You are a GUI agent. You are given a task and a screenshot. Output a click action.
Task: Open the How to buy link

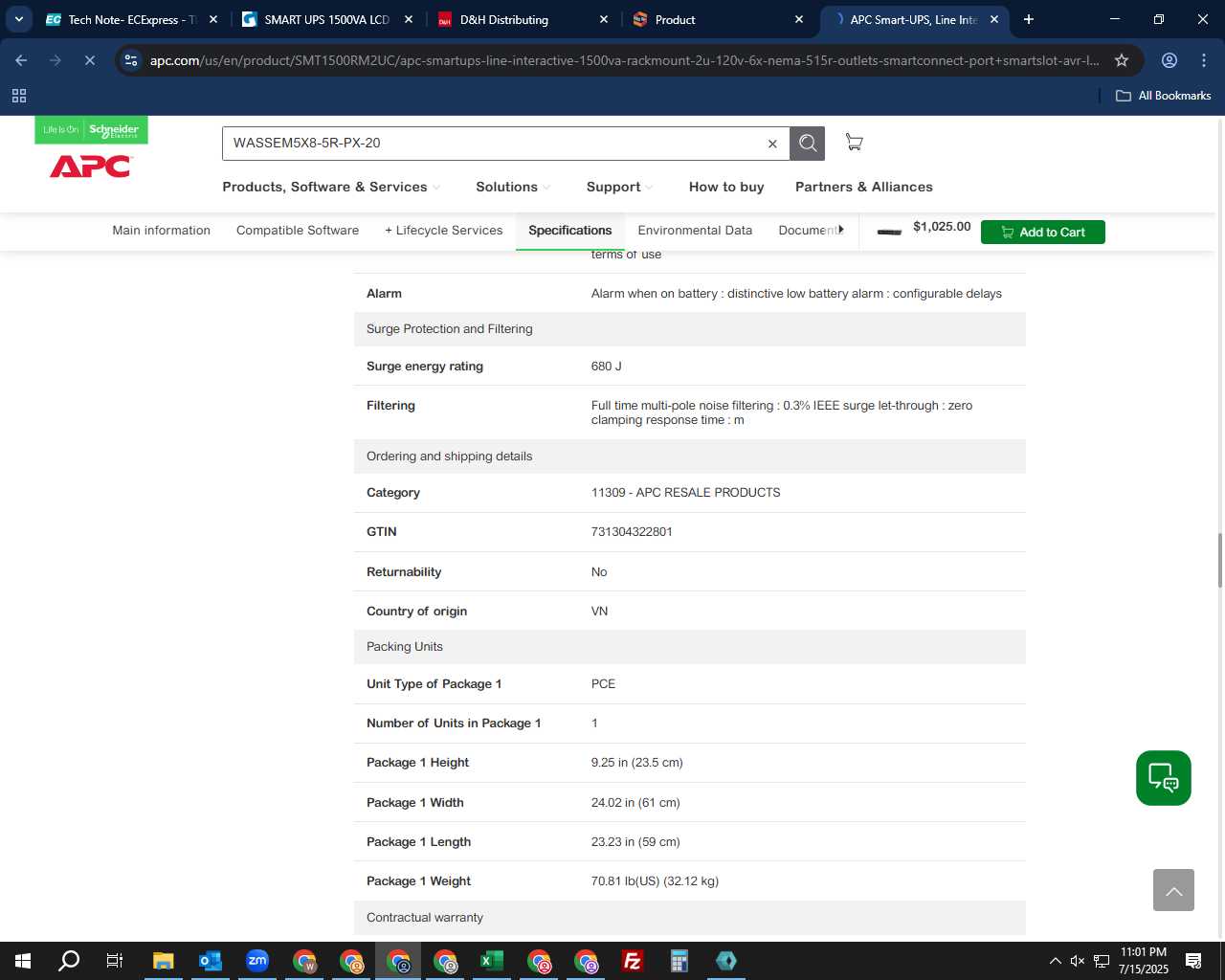click(x=726, y=187)
